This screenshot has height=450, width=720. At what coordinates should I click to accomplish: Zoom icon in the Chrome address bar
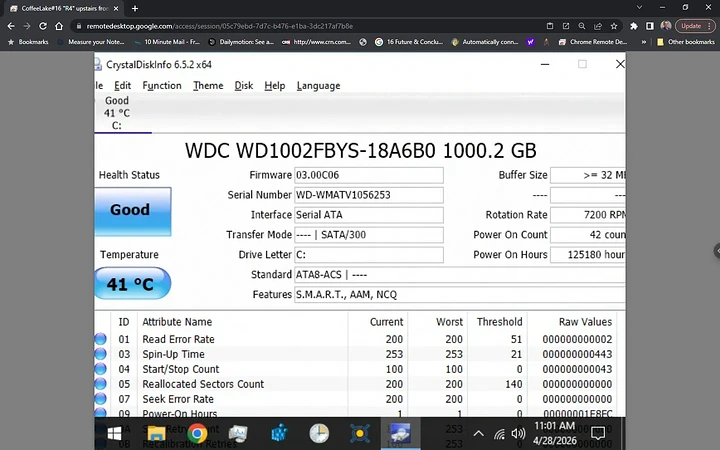[582, 26]
